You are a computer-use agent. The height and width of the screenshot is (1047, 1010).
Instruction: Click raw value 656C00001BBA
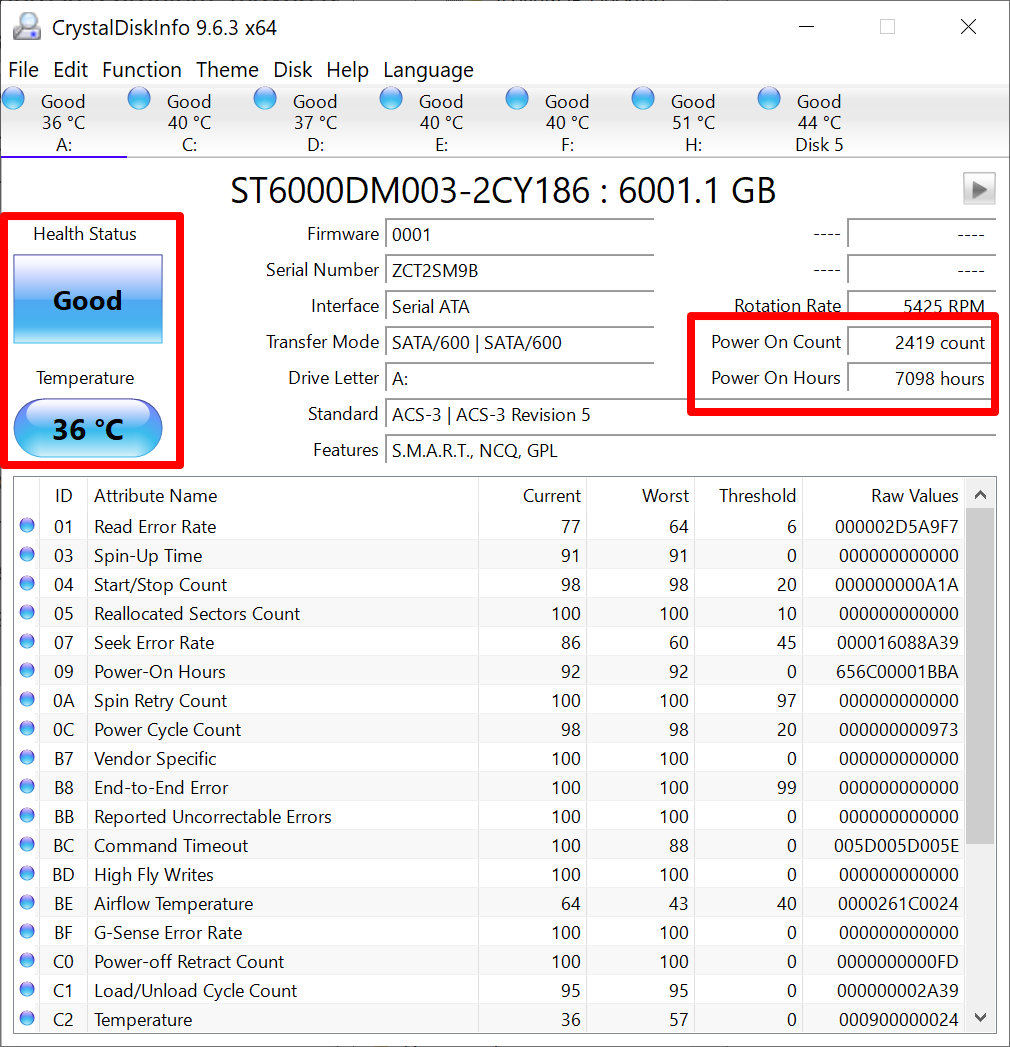897,672
